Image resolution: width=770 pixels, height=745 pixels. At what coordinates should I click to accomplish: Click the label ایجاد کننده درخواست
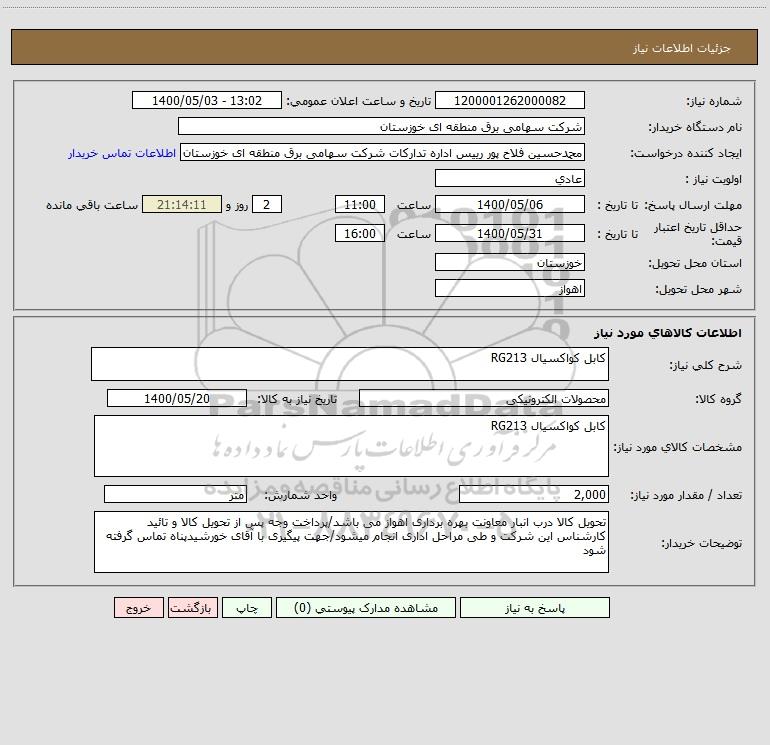pos(686,153)
